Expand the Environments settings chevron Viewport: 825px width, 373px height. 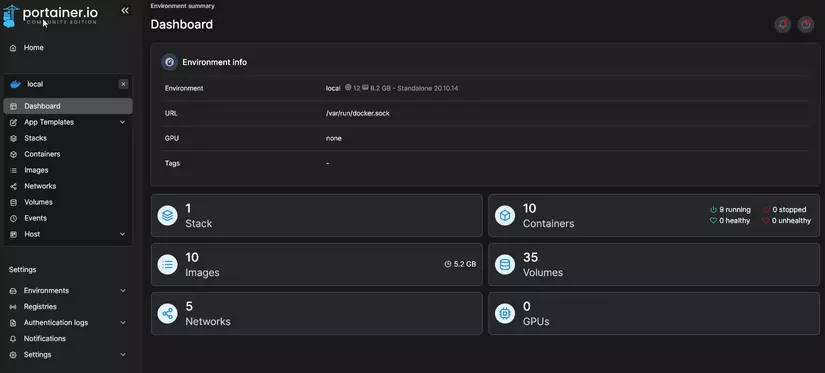click(x=123, y=290)
